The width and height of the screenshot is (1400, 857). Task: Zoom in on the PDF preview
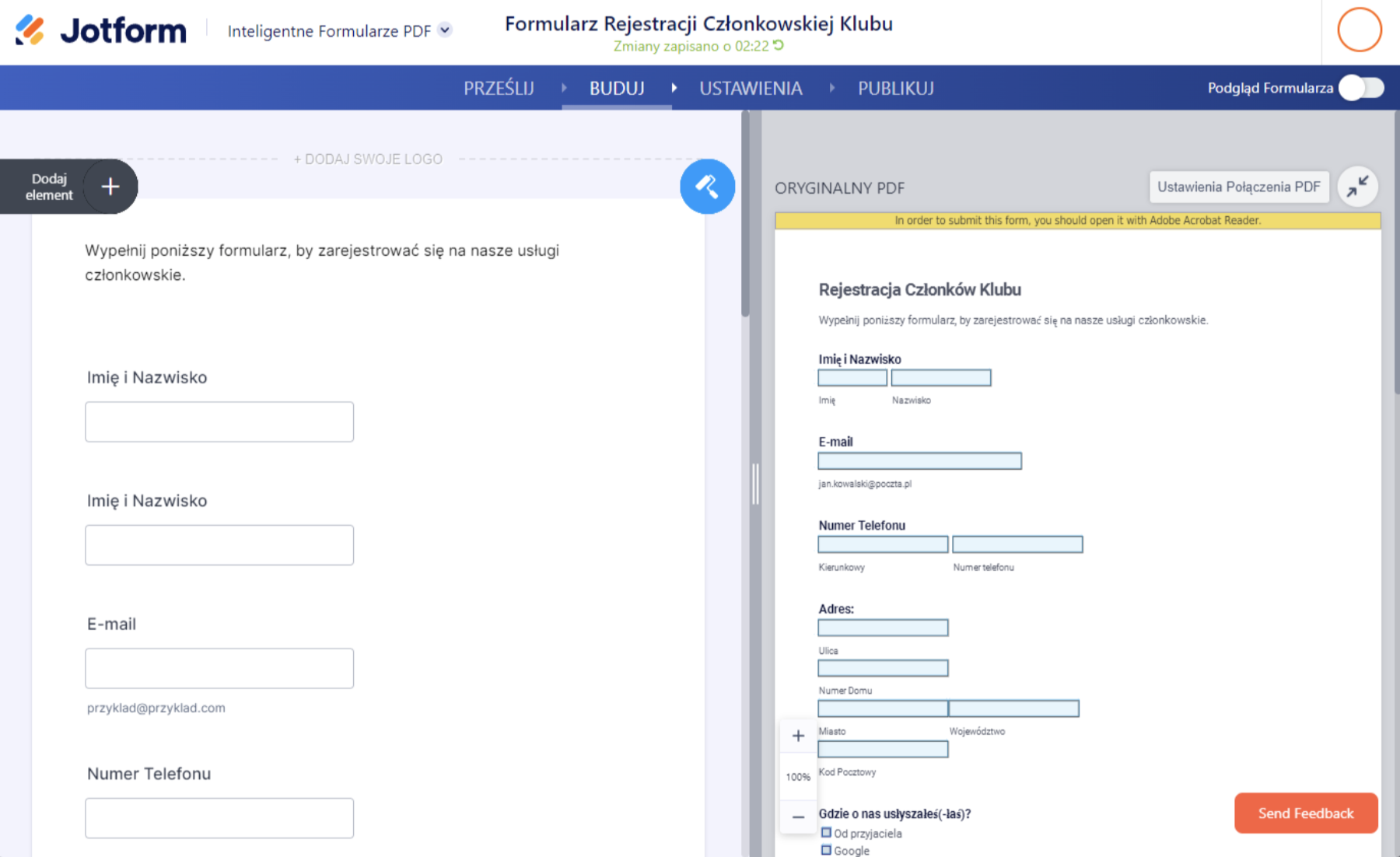798,736
